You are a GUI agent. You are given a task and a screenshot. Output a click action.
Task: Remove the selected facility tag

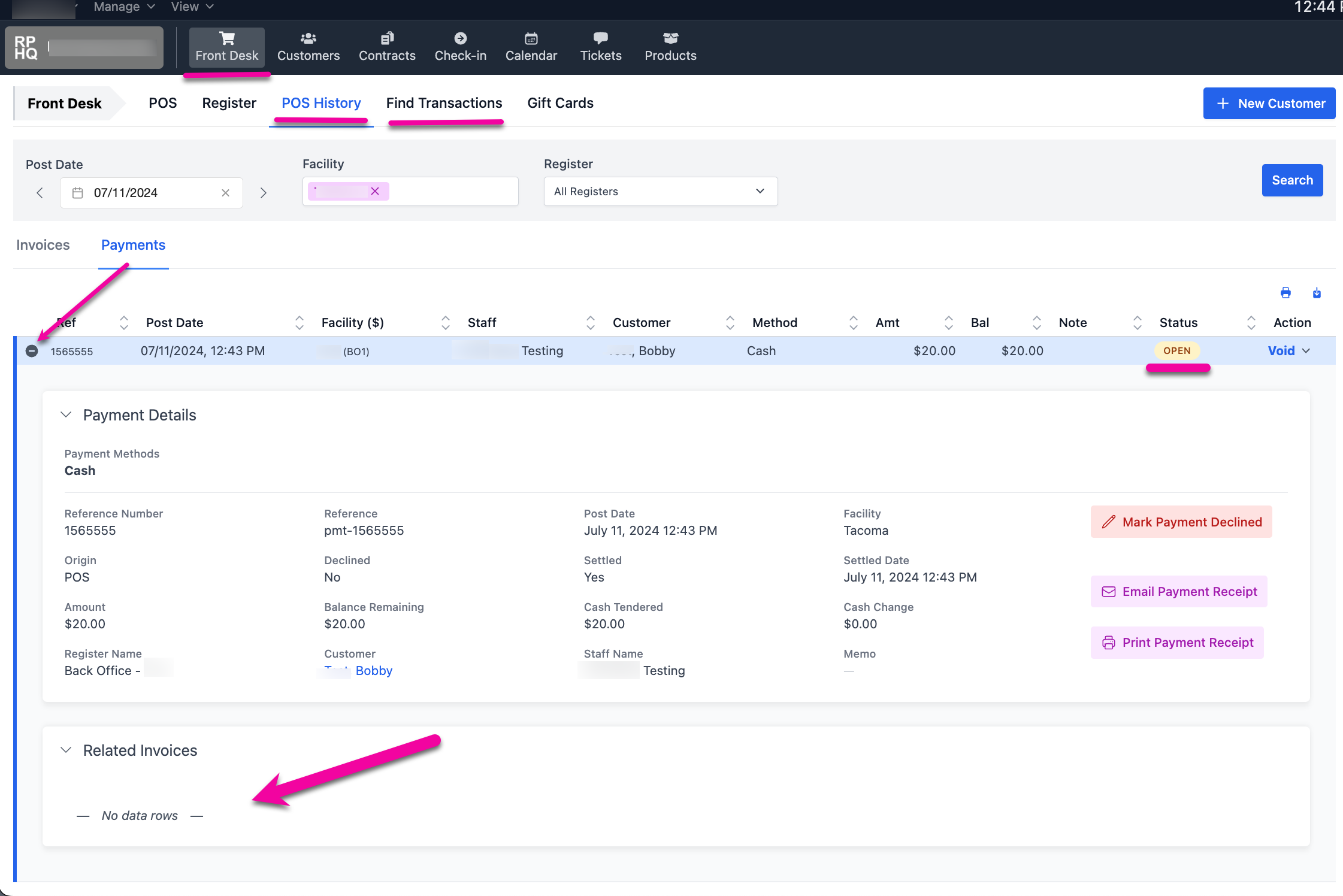pyautogui.click(x=375, y=191)
